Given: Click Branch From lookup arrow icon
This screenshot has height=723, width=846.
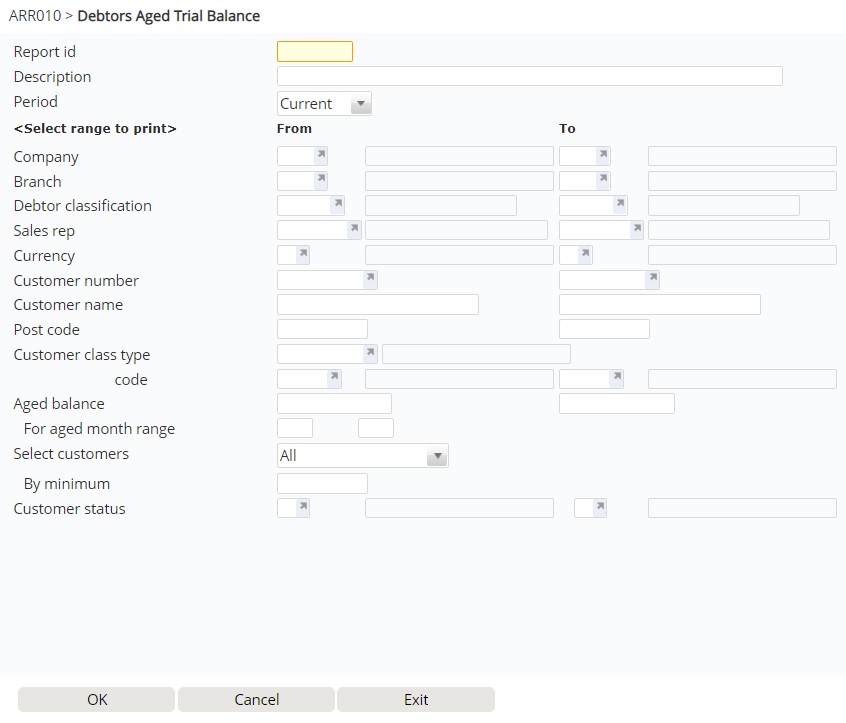Looking at the screenshot, I should 320,181.
